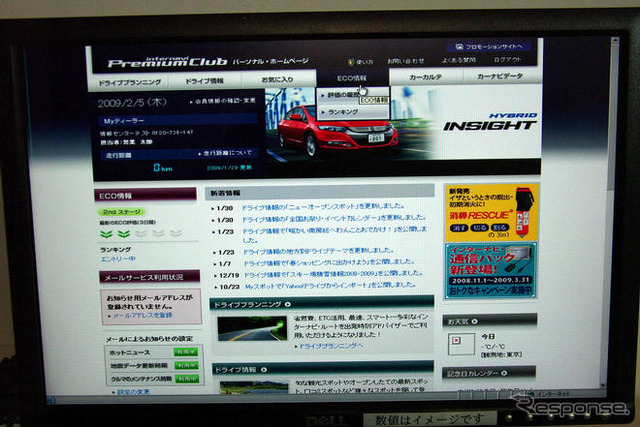Image resolution: width=640 pixels, height=427 pixels.
Task: Click arrow icon beside ドライブ情報 section header
Action: click(x=264, y=369)
